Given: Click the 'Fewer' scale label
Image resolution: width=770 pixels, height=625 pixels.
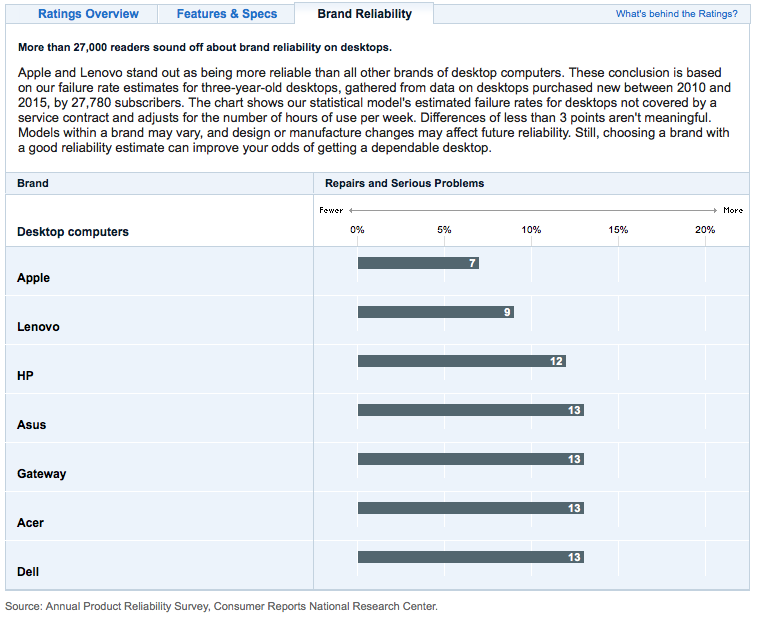Looking at the screenshot, I should (x=331, y=210).
